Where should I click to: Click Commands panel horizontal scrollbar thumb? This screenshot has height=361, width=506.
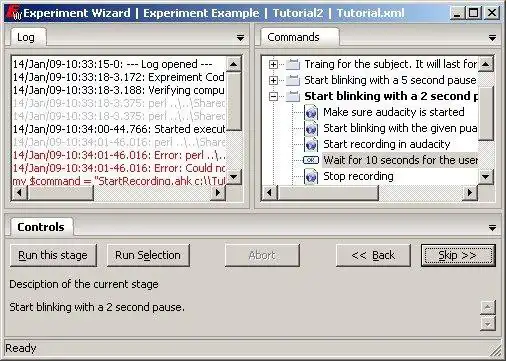[328, 192]
